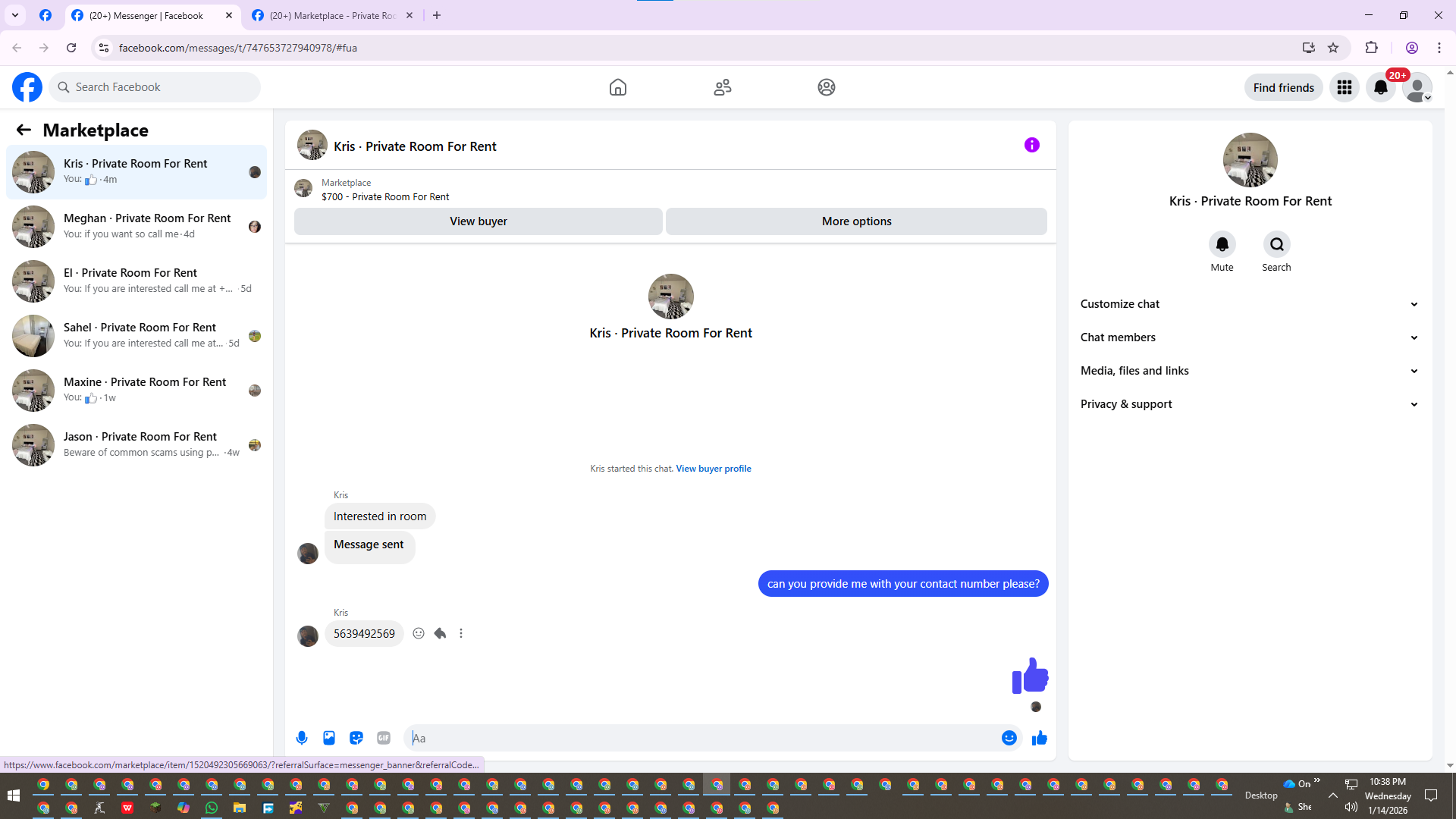
Task: Attach a photo using the image icon
Action: 329,738
